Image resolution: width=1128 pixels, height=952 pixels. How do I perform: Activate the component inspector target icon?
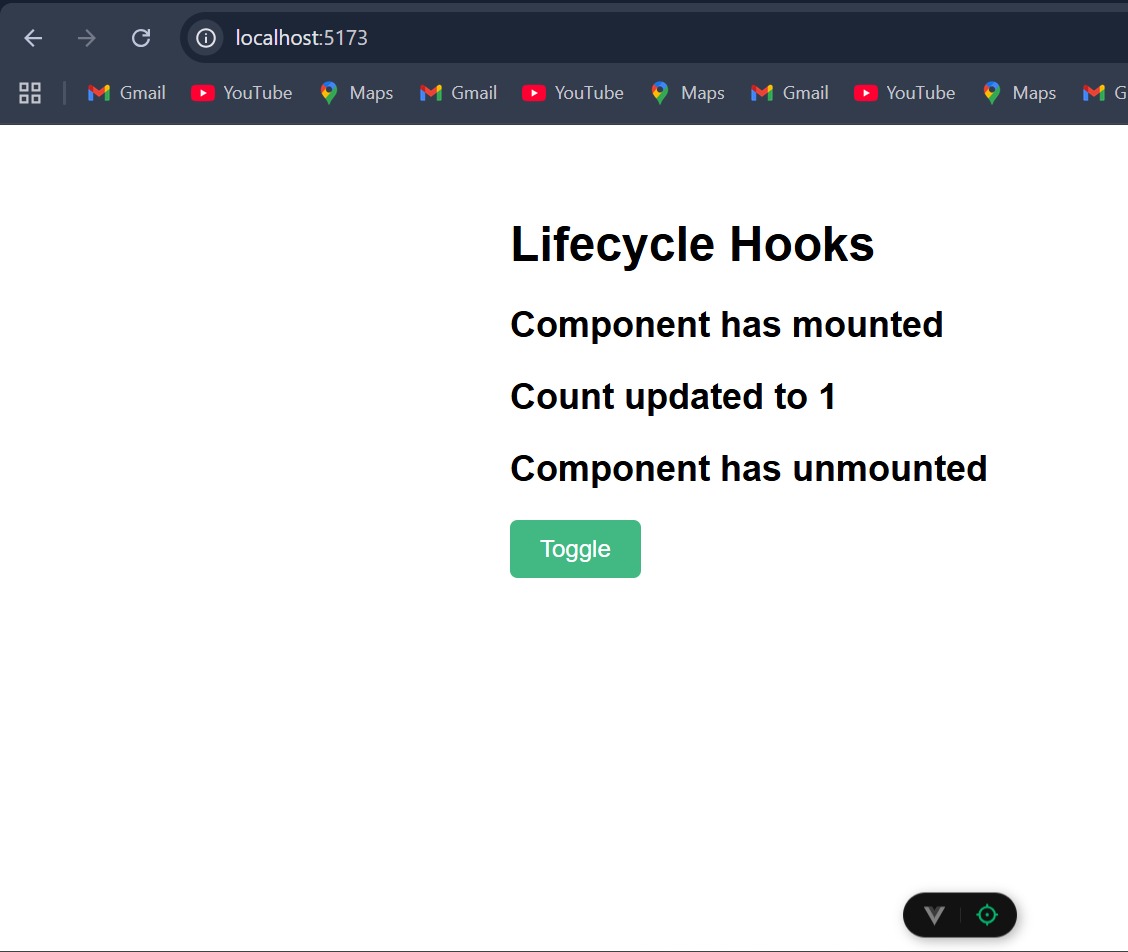pos(986,914)
